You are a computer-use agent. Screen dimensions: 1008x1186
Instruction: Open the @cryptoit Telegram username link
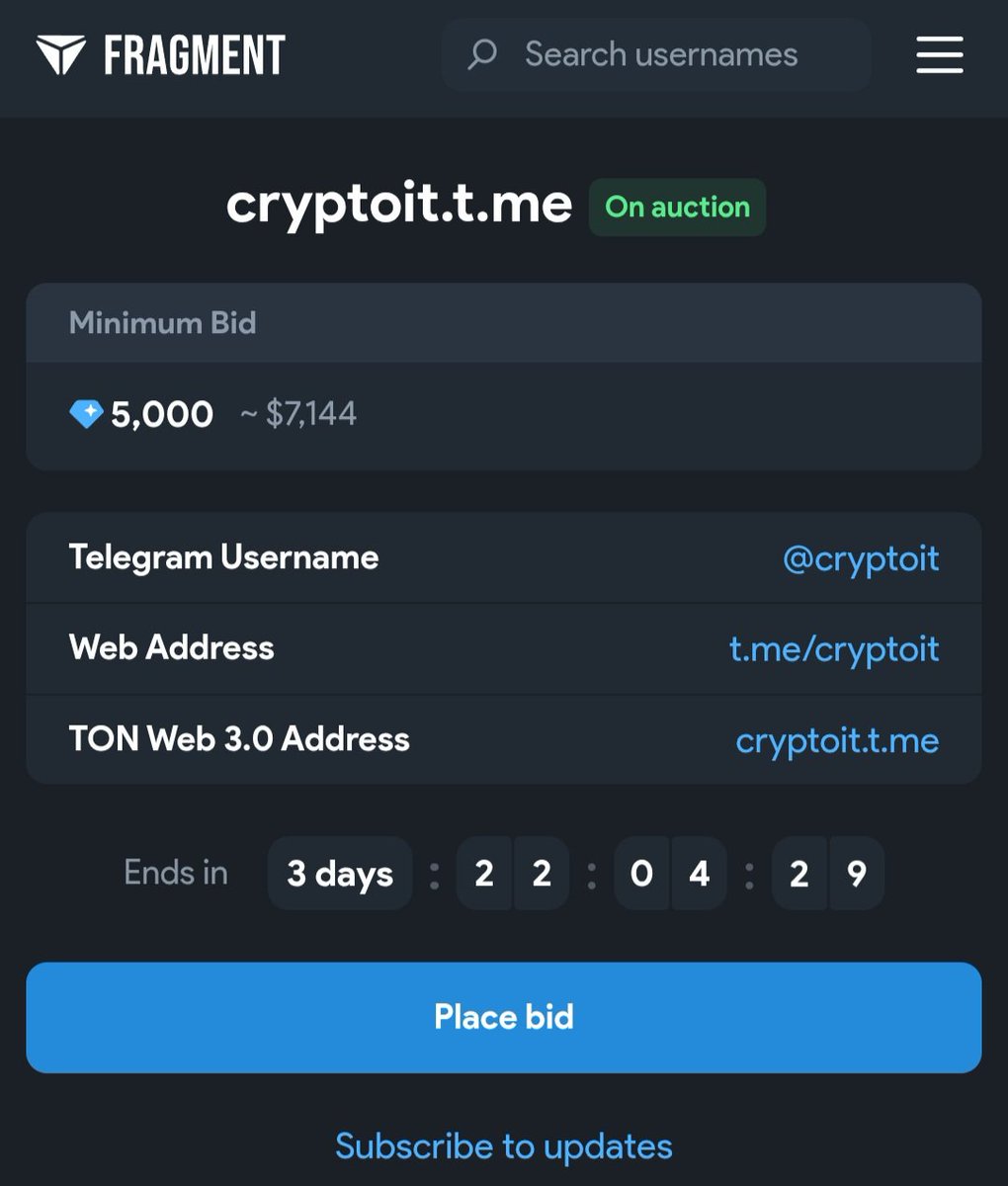click(861, 558)
